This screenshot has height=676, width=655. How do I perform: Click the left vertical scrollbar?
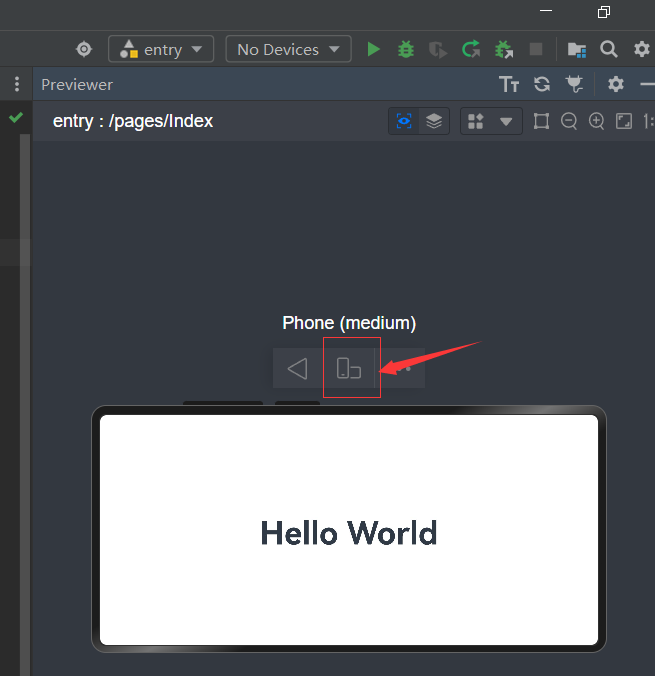click(x=25, y=404)
